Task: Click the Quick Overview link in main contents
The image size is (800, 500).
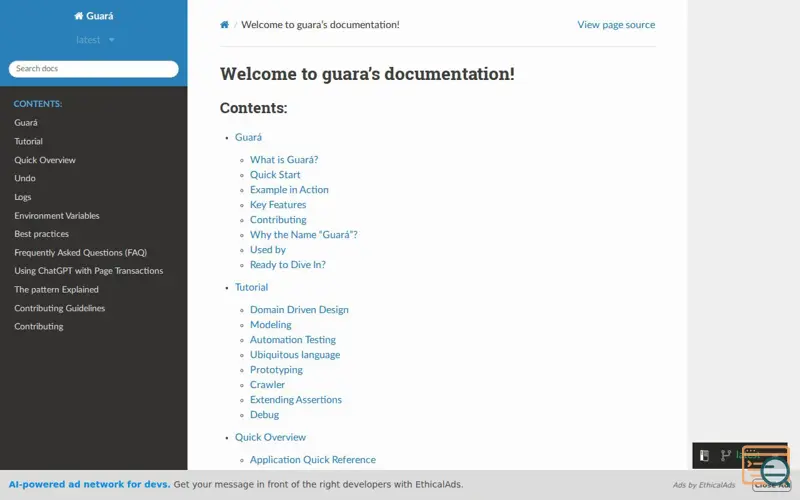Action: pos(270,437)
